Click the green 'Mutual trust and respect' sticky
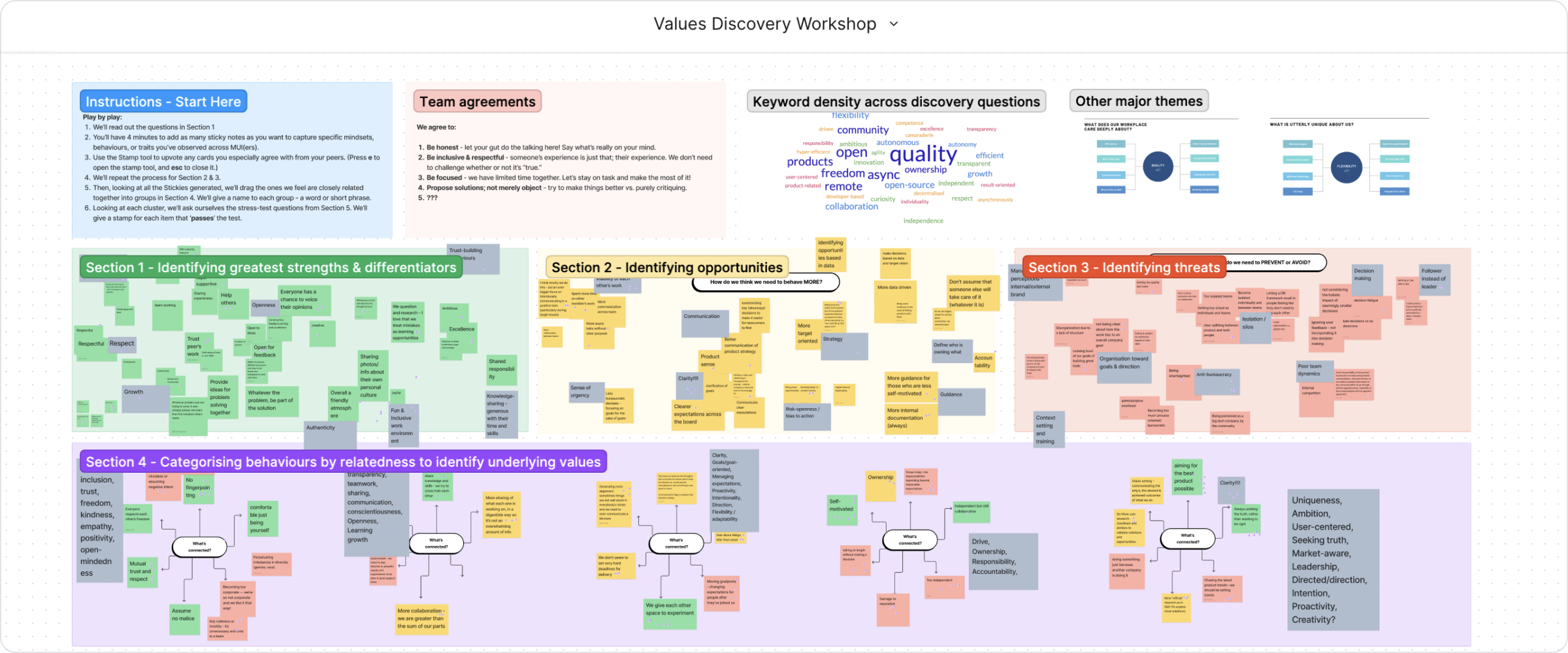Screen dimensions: 1568x653 click(x=141, y=571)
